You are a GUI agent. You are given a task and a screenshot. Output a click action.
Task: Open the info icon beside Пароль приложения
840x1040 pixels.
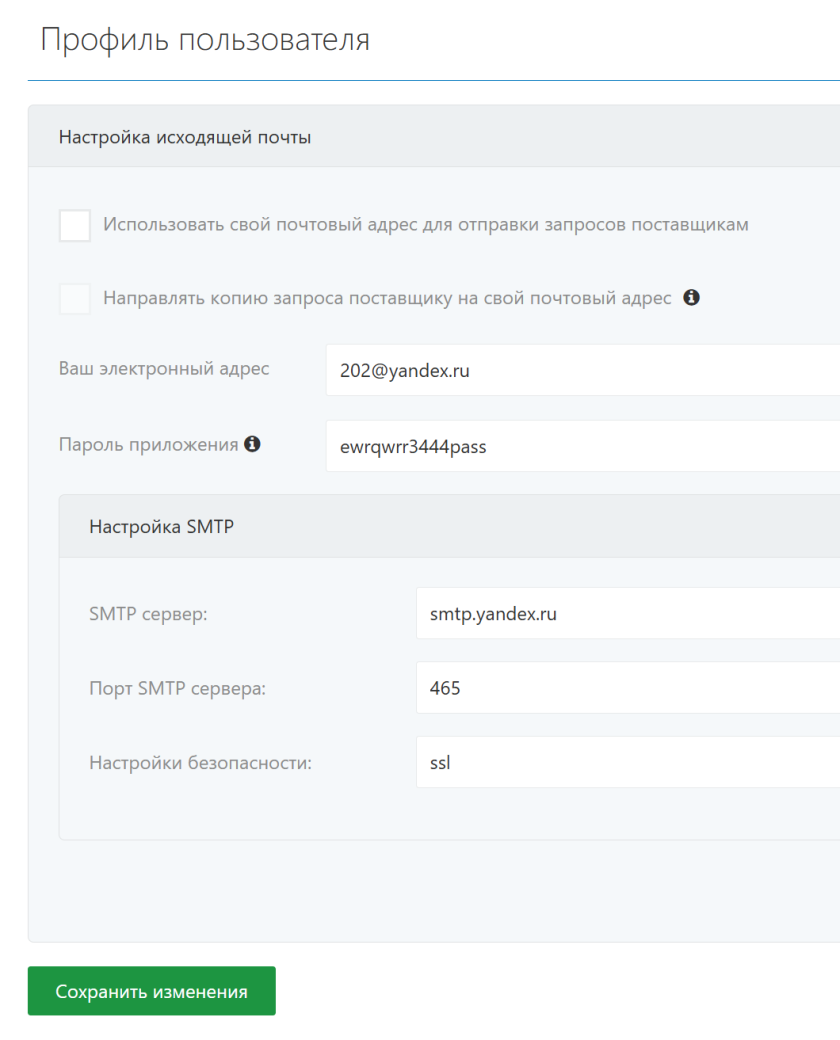pos(252,444)
